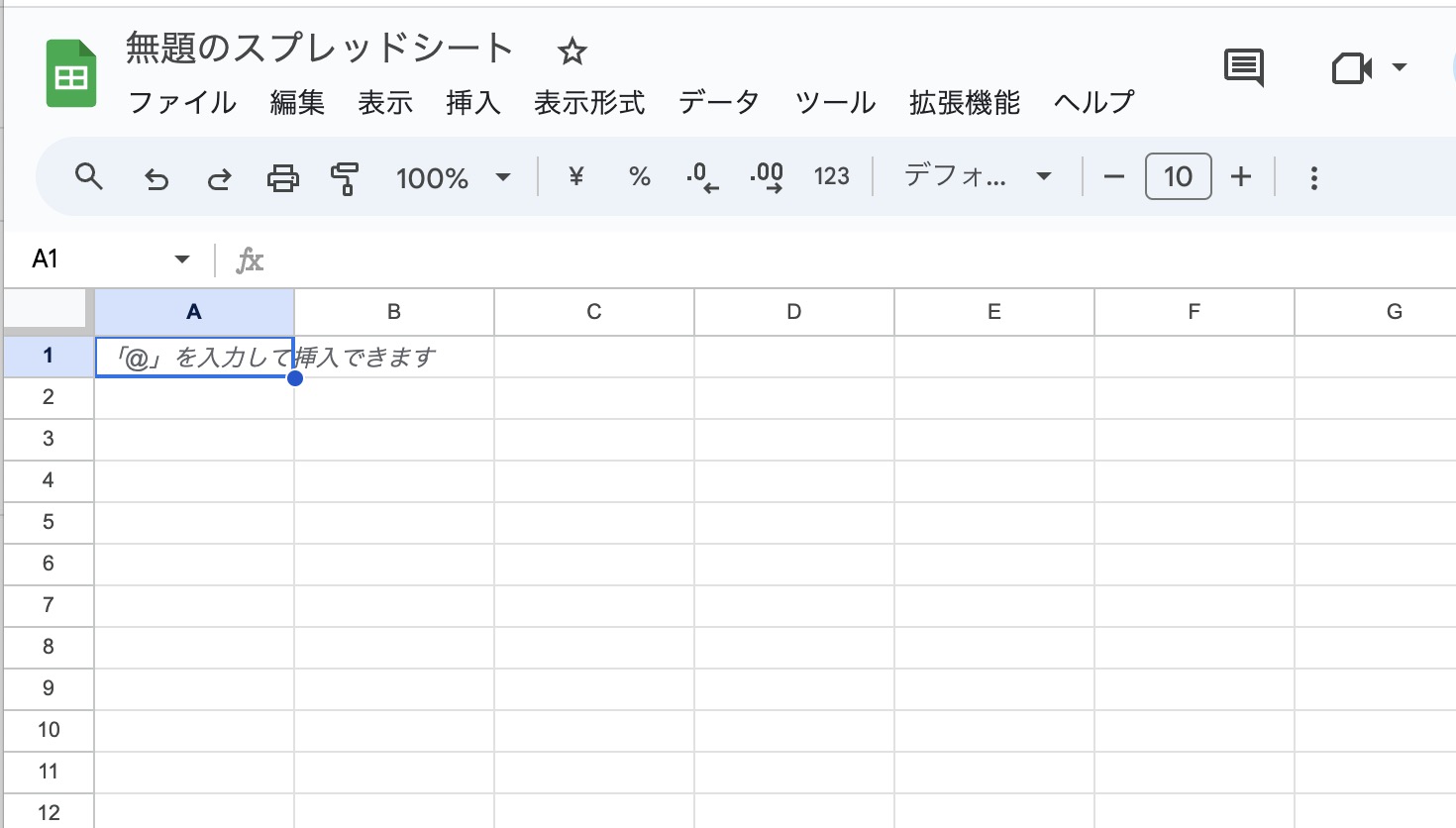Select the paint format roller icon
Viewport: 1456px width, 828px height.
click(x=345, y=178)
